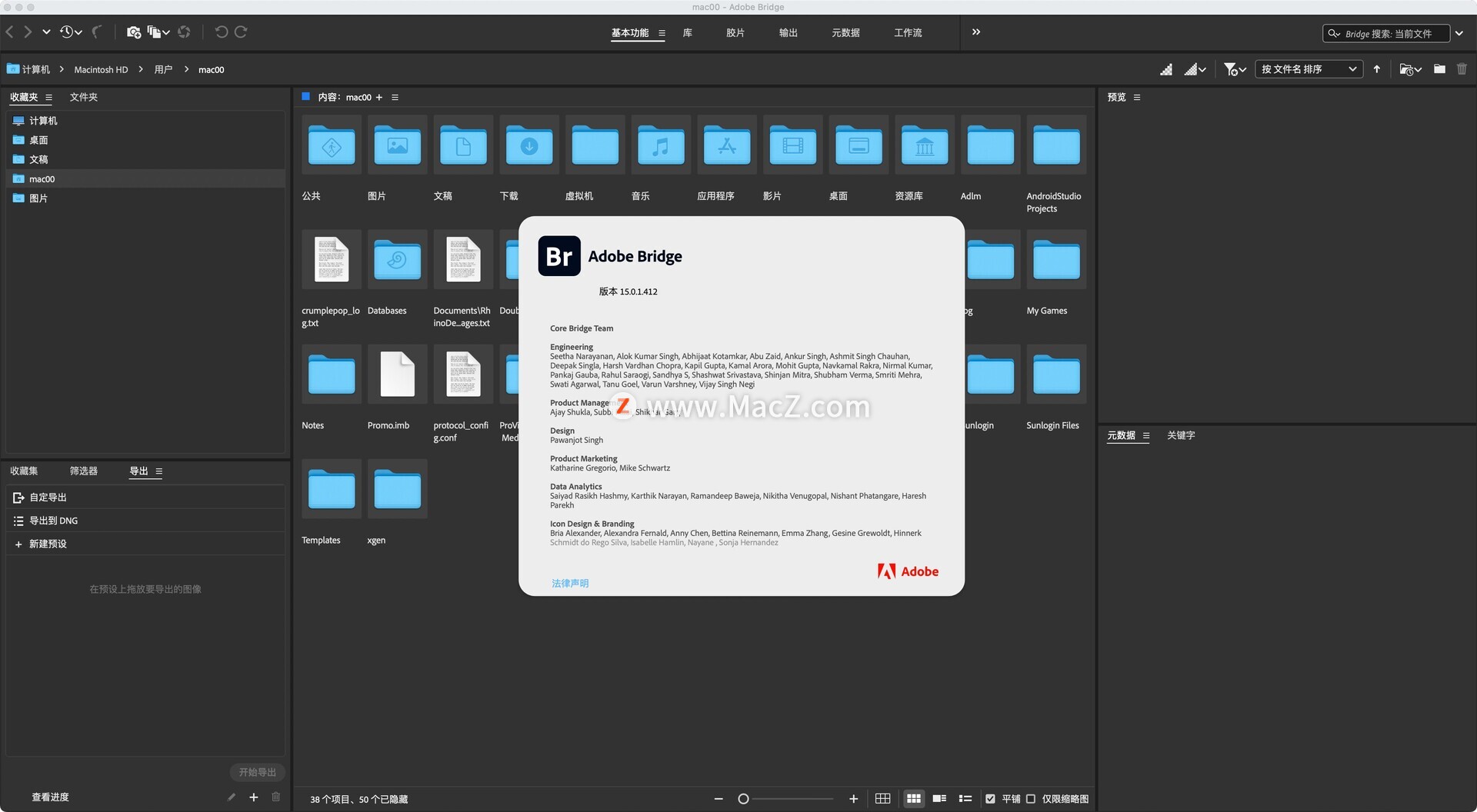The width and height of the screenshot is (1477, 812).
Task: Open the recent folders icon
Action: point(1410,69)
